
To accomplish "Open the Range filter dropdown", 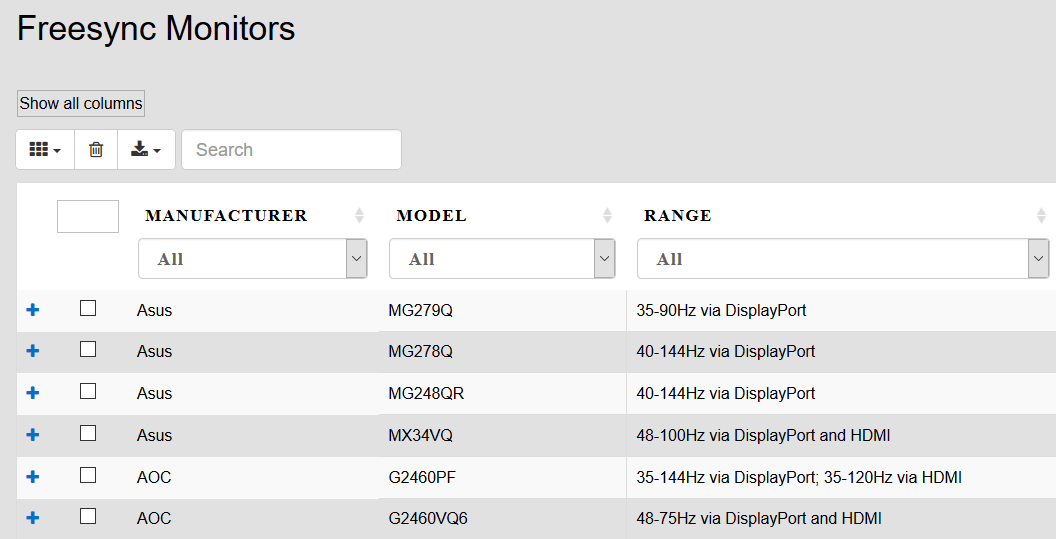I will tap(843, 259).
